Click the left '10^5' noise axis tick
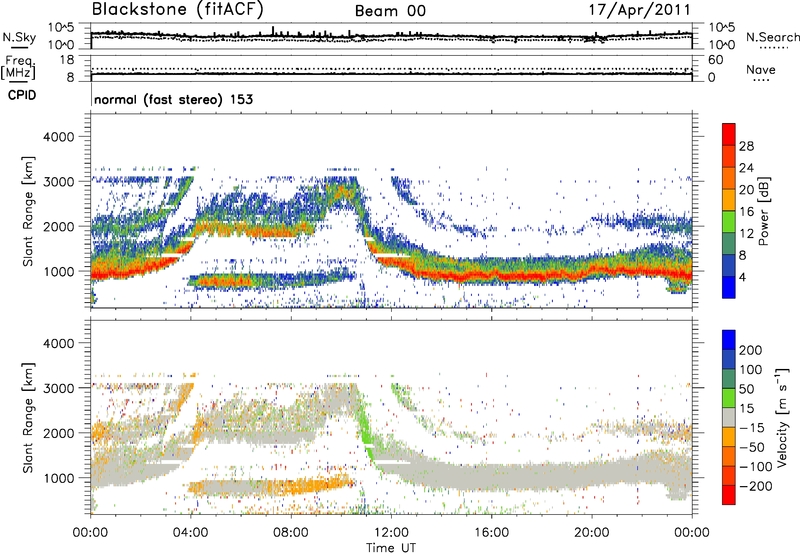 pyautogui.click(x=61, y=28)
